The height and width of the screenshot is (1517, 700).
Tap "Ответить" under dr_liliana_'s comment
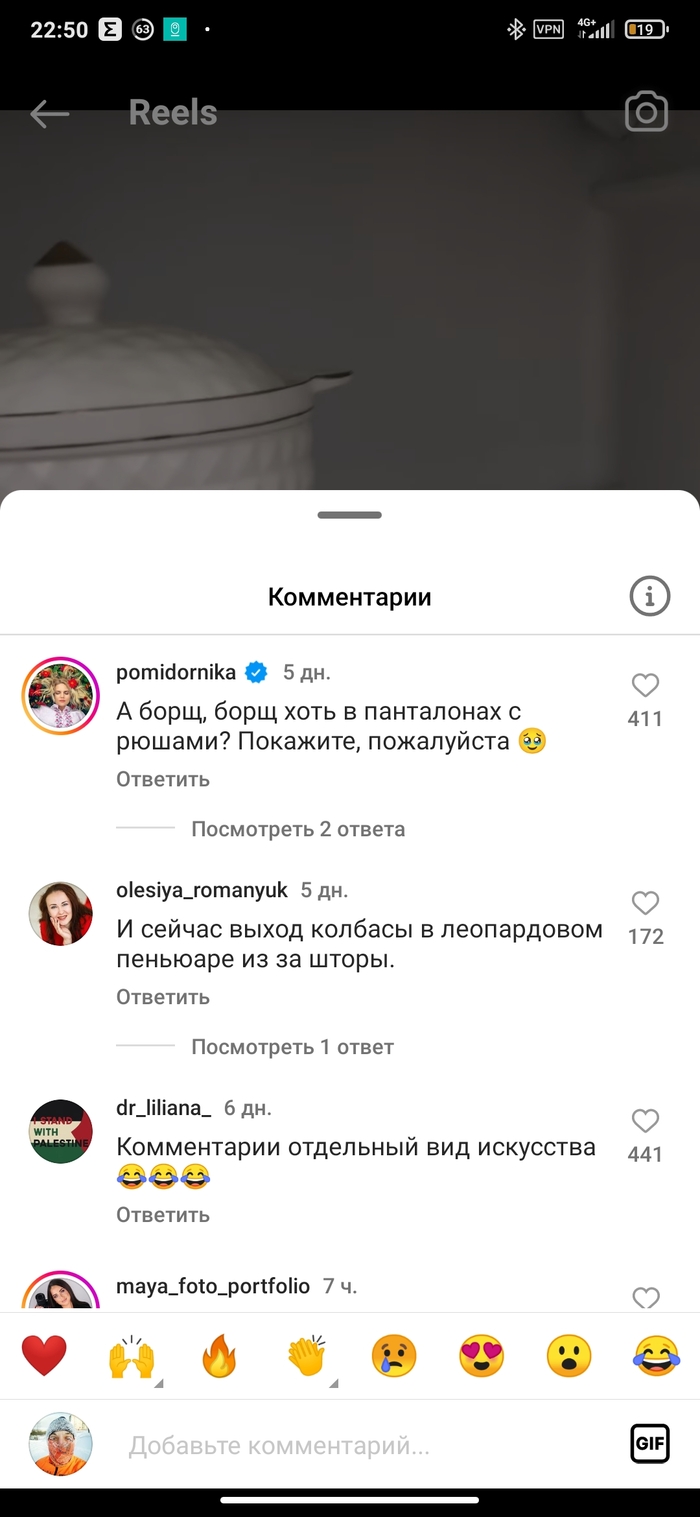163,1215
